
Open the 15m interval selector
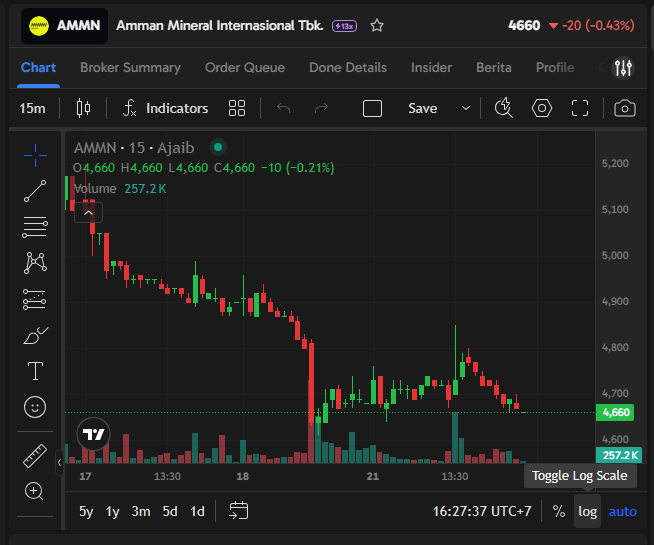(x=32, y=108)
